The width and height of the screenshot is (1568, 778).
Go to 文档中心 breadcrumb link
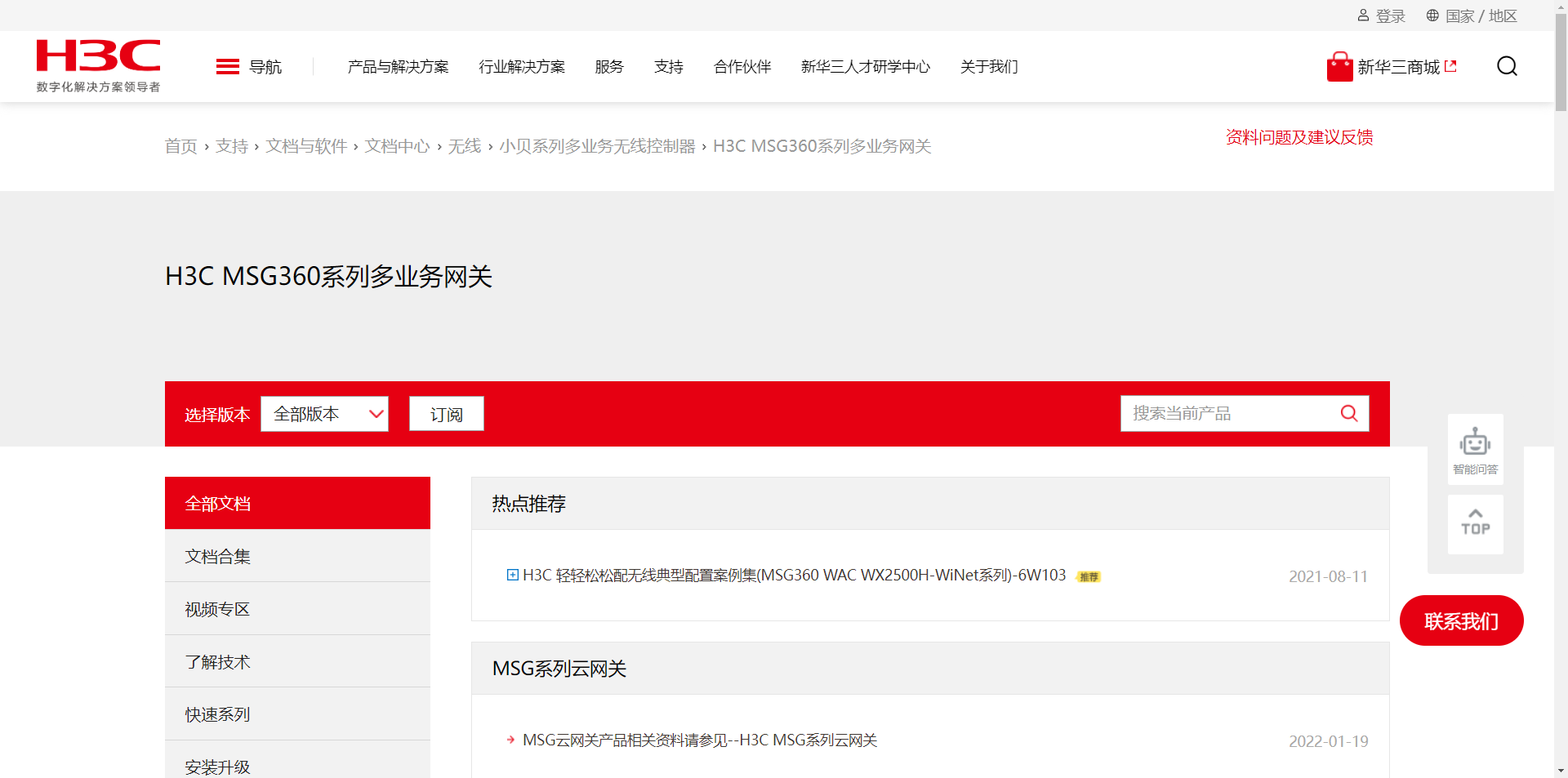click(x=398, y=146)
